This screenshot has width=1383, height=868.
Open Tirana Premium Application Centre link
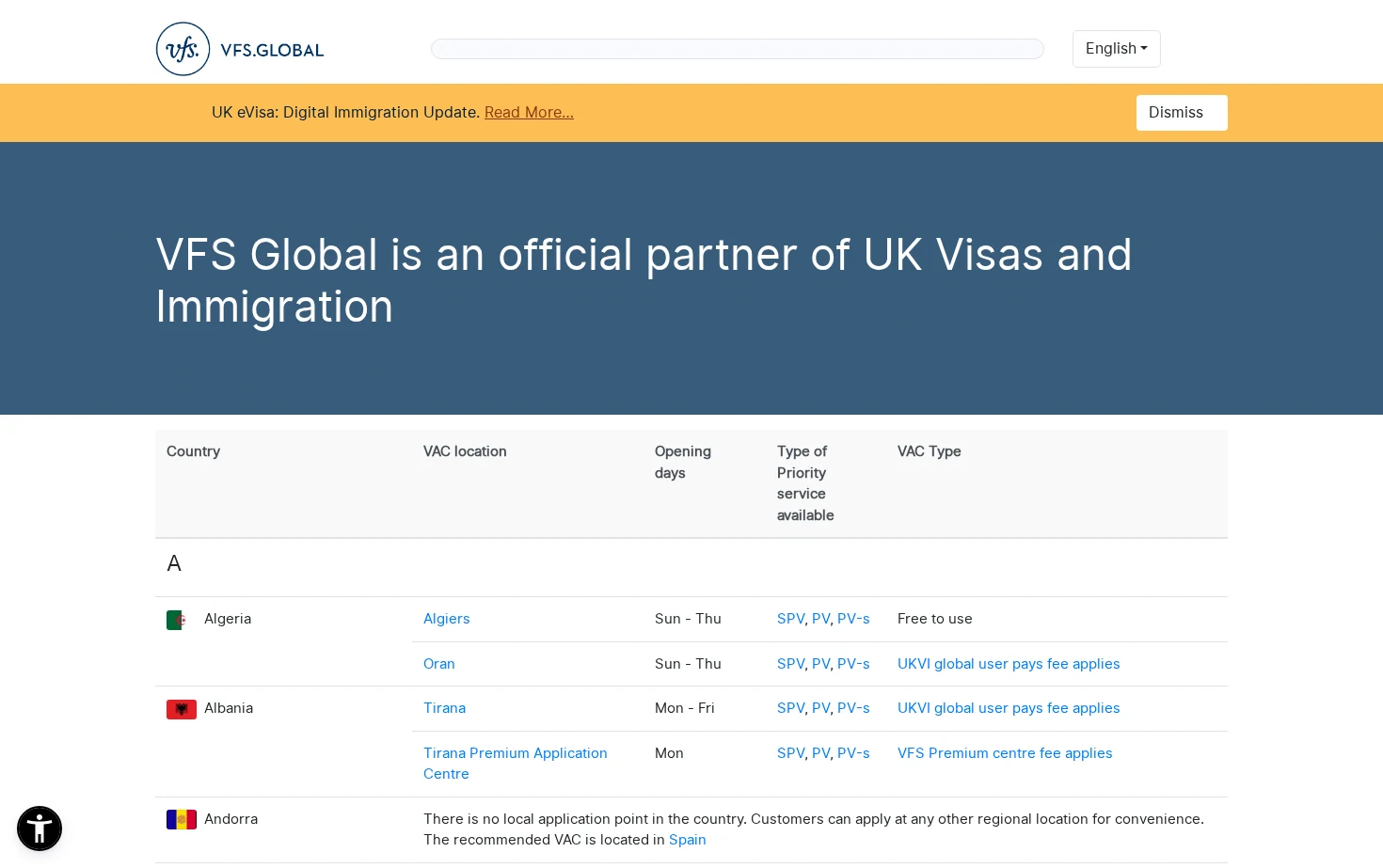(x=515, y=764)
